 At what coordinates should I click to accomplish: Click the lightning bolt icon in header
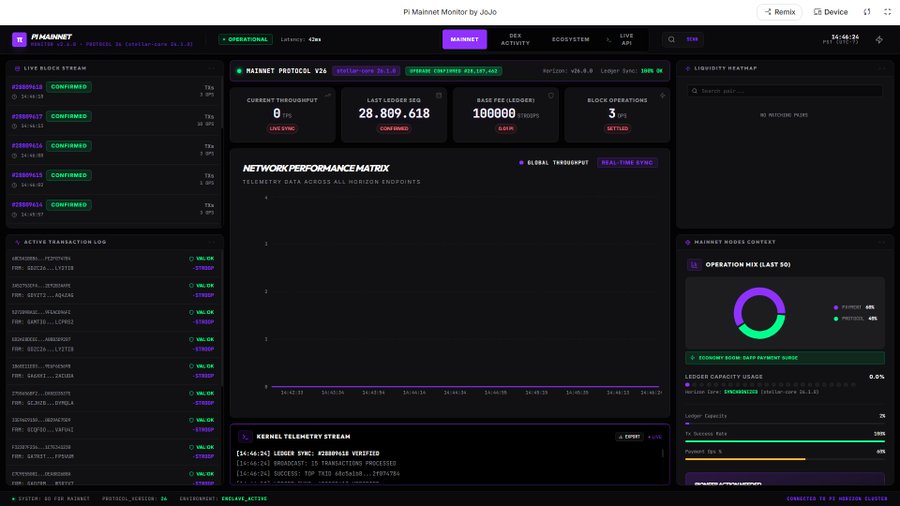tap(879, 40)
